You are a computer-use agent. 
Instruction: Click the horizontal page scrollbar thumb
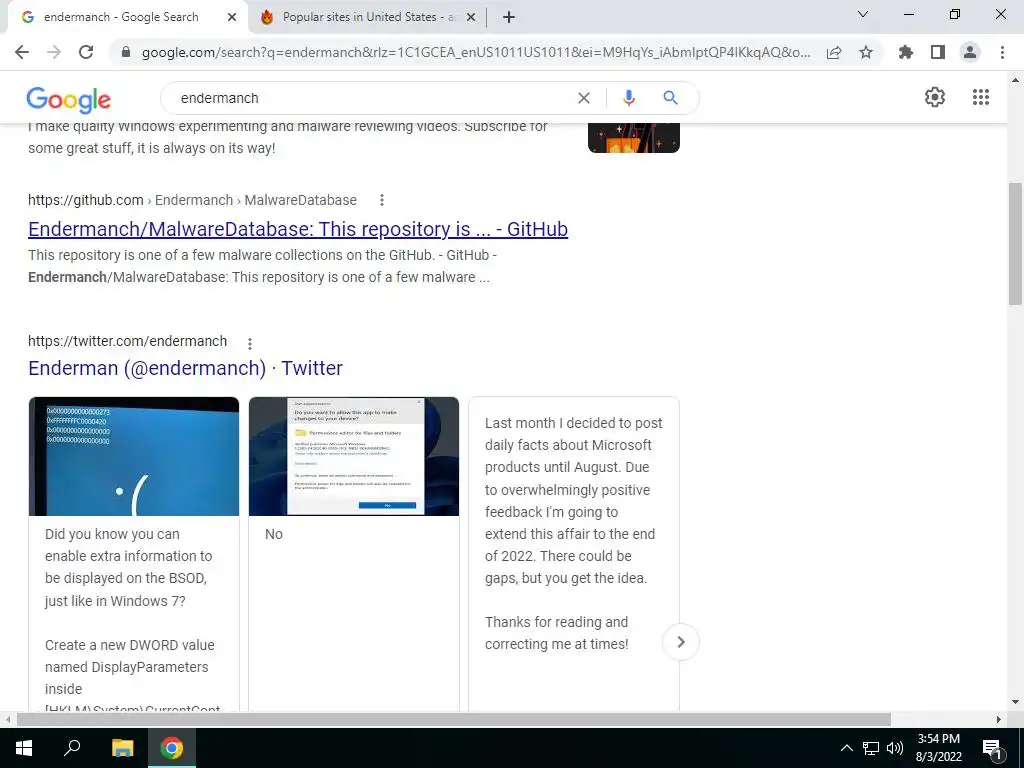point(454,719)
